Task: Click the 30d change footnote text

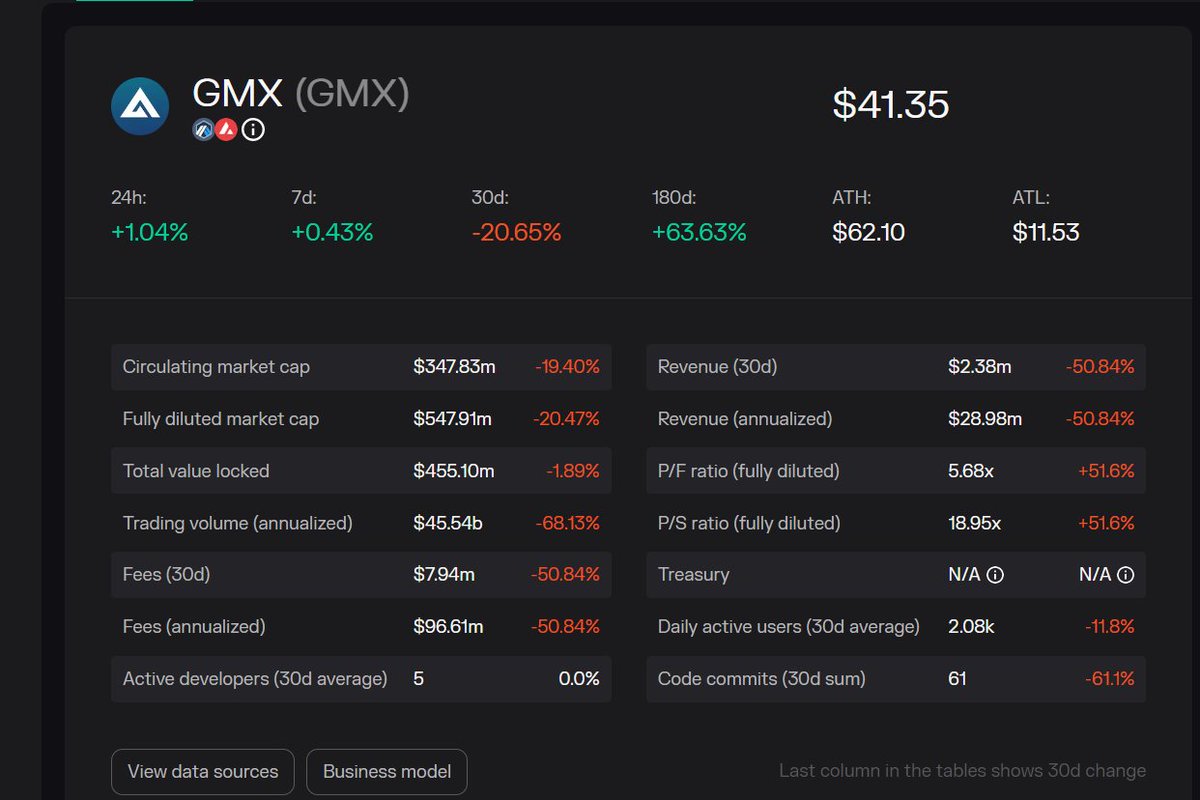Action: 962,771
